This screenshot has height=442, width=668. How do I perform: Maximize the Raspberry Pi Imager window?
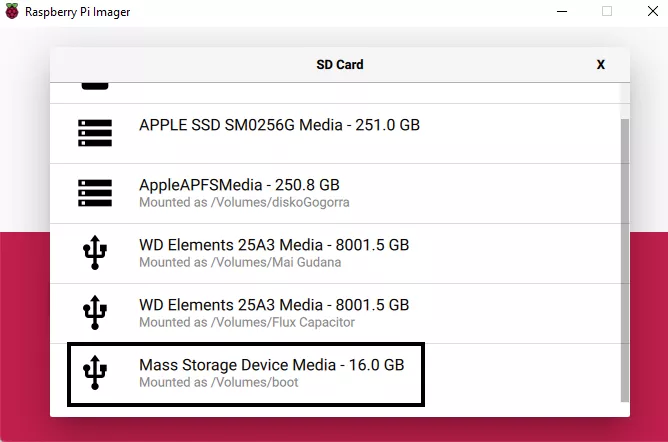(607, 11)
